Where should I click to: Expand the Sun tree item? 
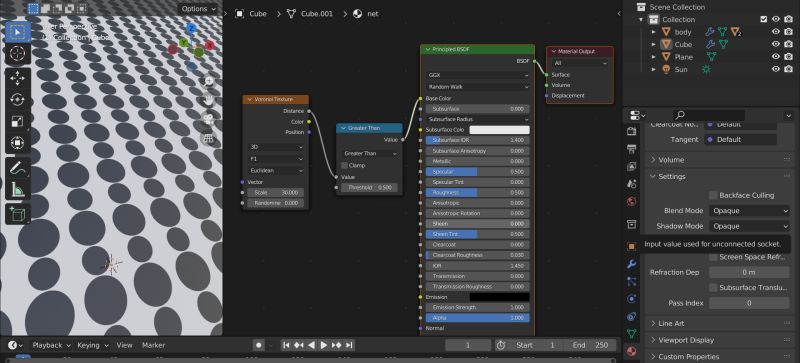point(654,69)
